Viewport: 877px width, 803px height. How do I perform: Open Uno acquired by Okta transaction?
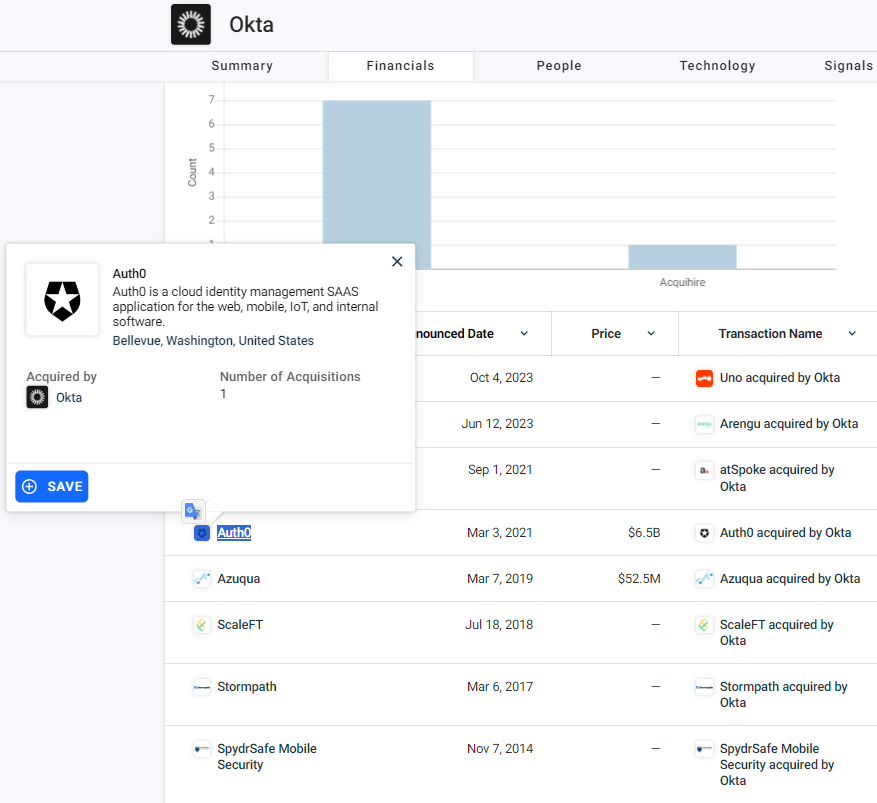(x=780, y=378)
